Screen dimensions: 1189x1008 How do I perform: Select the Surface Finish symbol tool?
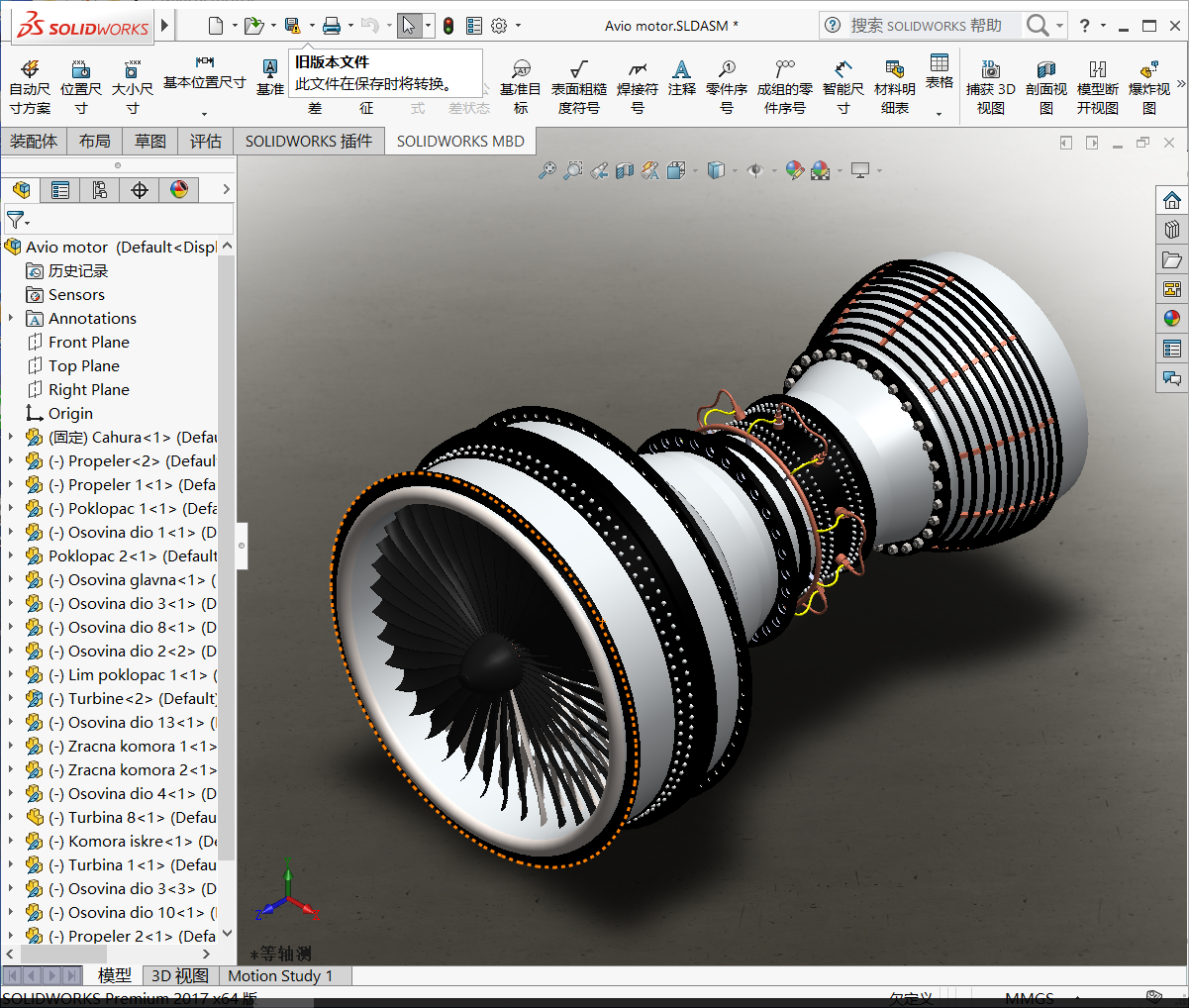[x=578, y=86]
